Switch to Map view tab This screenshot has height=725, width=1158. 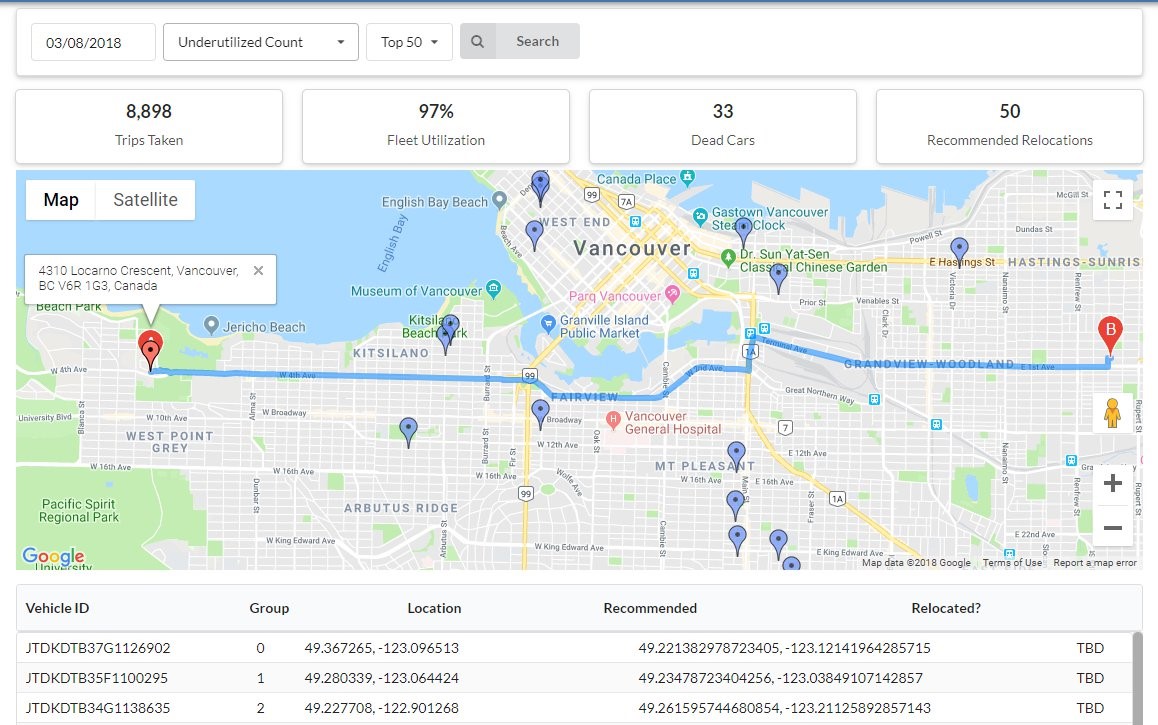(x=61, y=200)
